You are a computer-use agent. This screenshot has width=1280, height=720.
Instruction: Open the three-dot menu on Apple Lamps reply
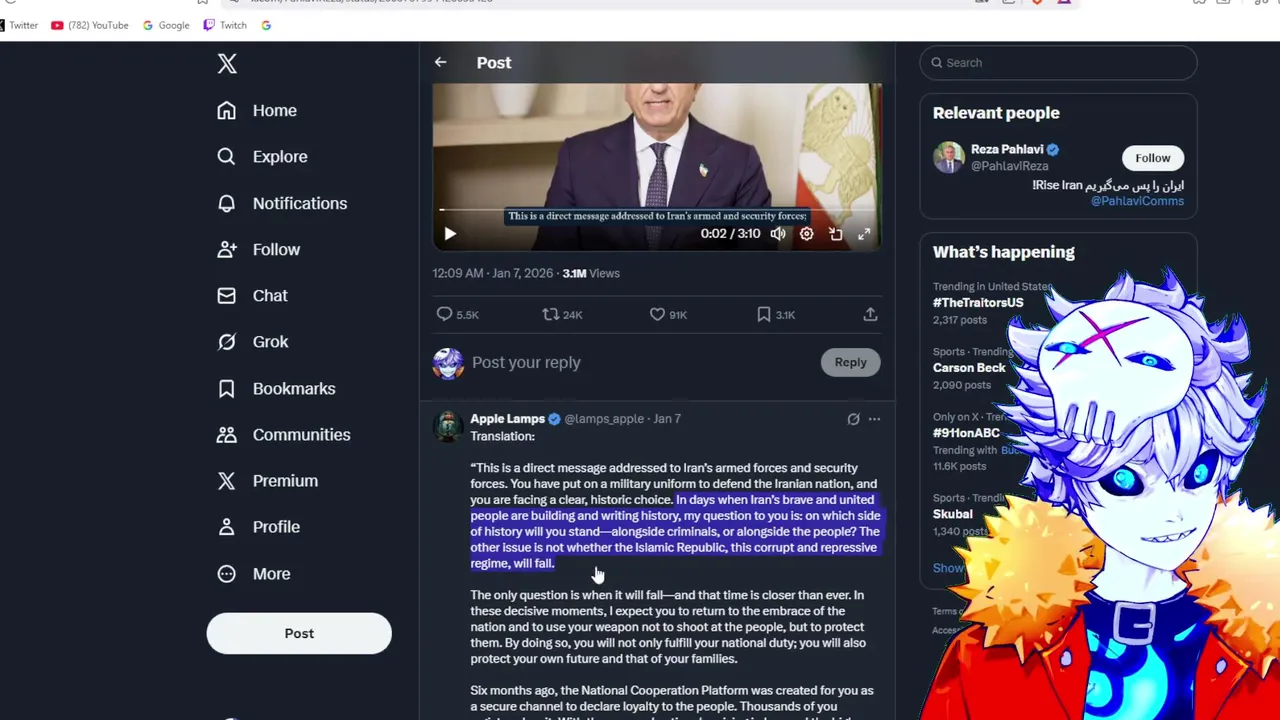(874, 419)
